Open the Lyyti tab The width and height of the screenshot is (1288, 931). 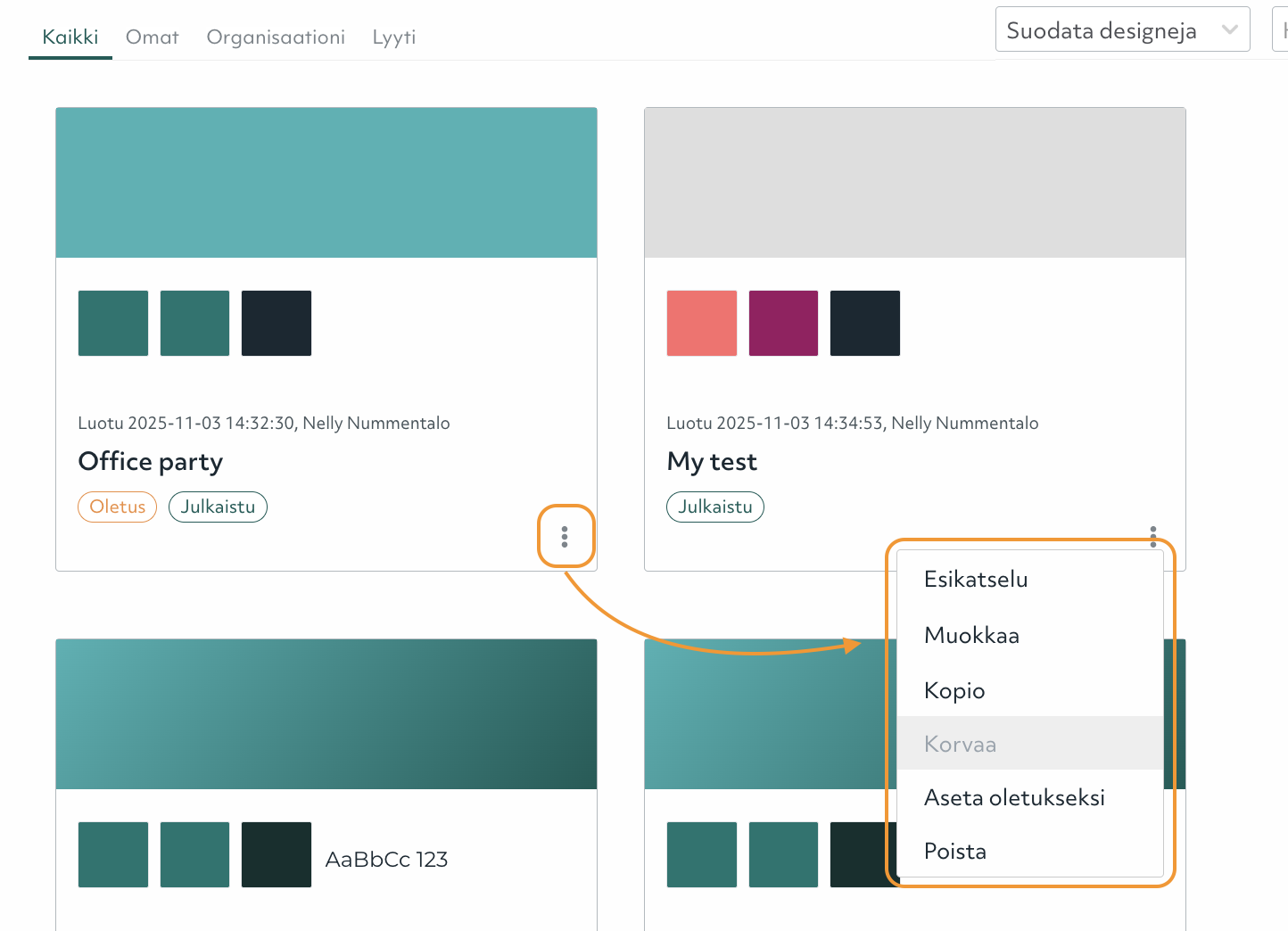click(x=393, y=37)
